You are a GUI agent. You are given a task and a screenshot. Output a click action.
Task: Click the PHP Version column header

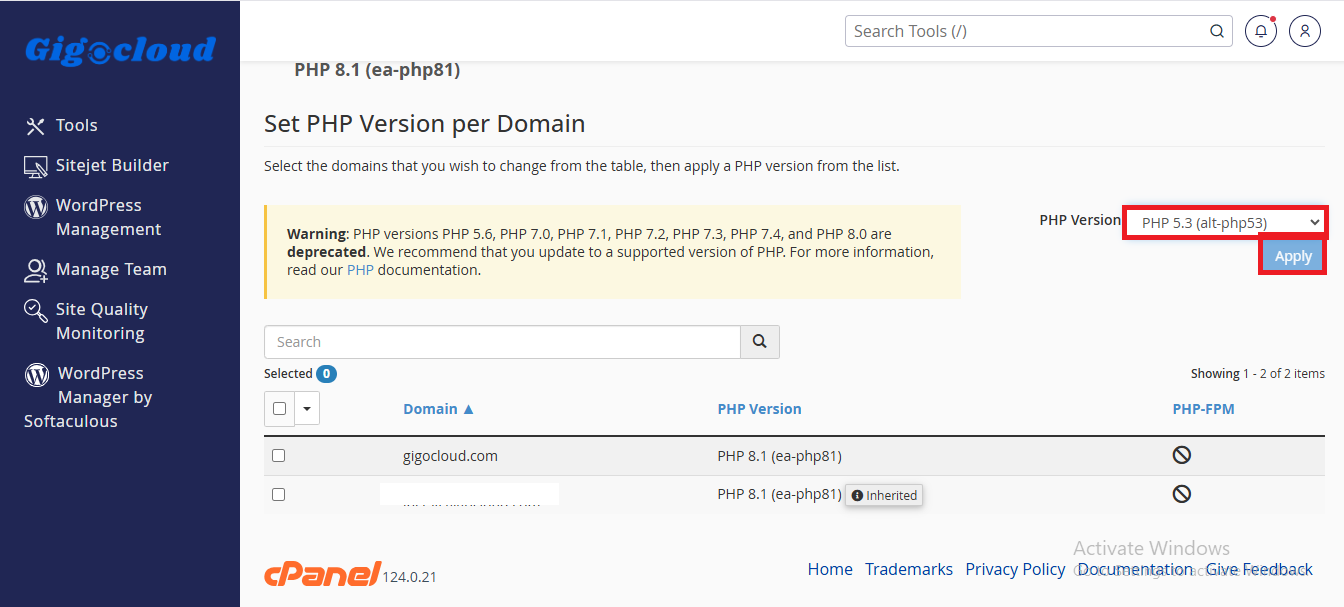click(759, 409)
